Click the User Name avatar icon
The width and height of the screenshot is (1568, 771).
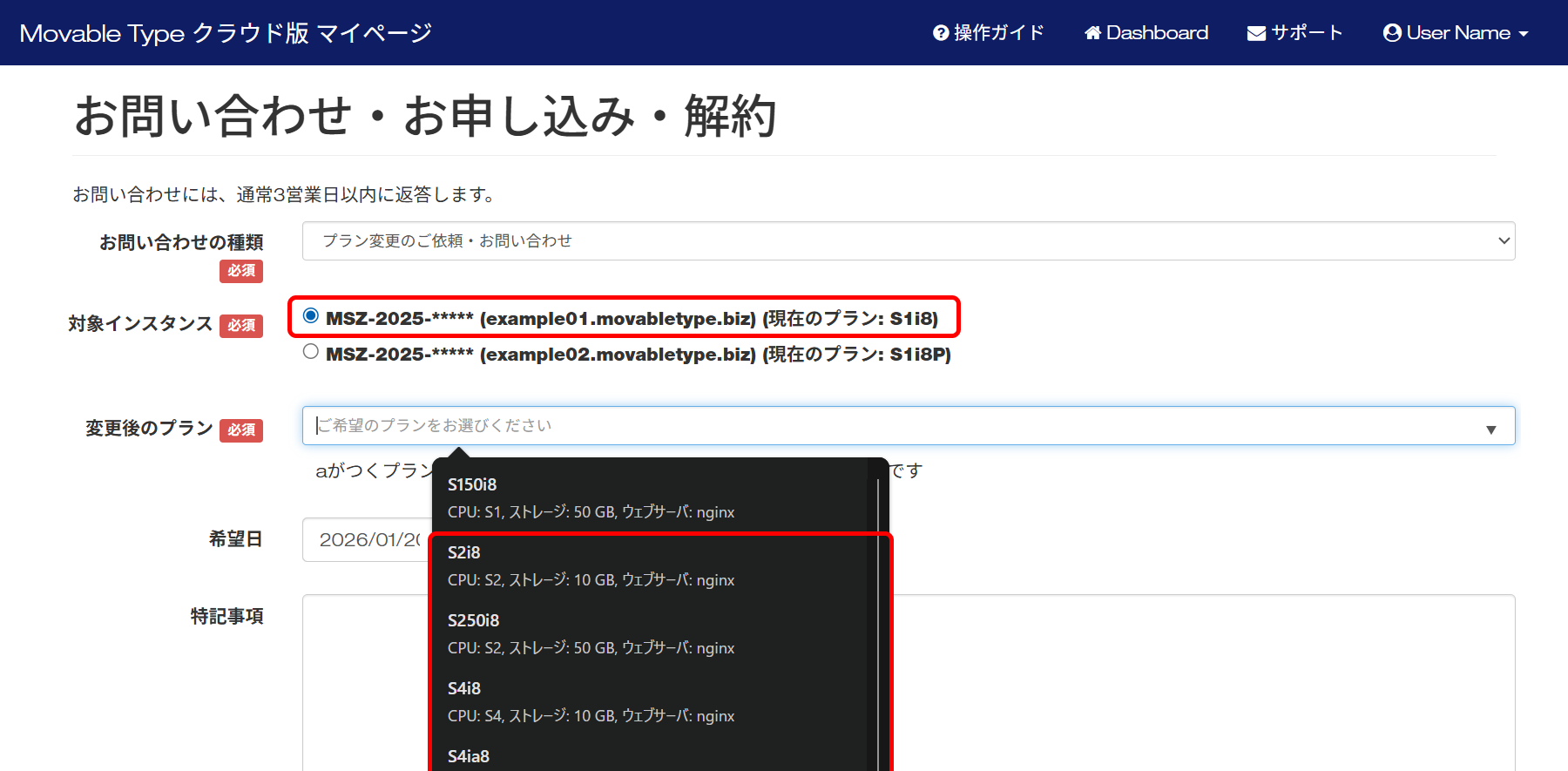(x=1392, y=33)
